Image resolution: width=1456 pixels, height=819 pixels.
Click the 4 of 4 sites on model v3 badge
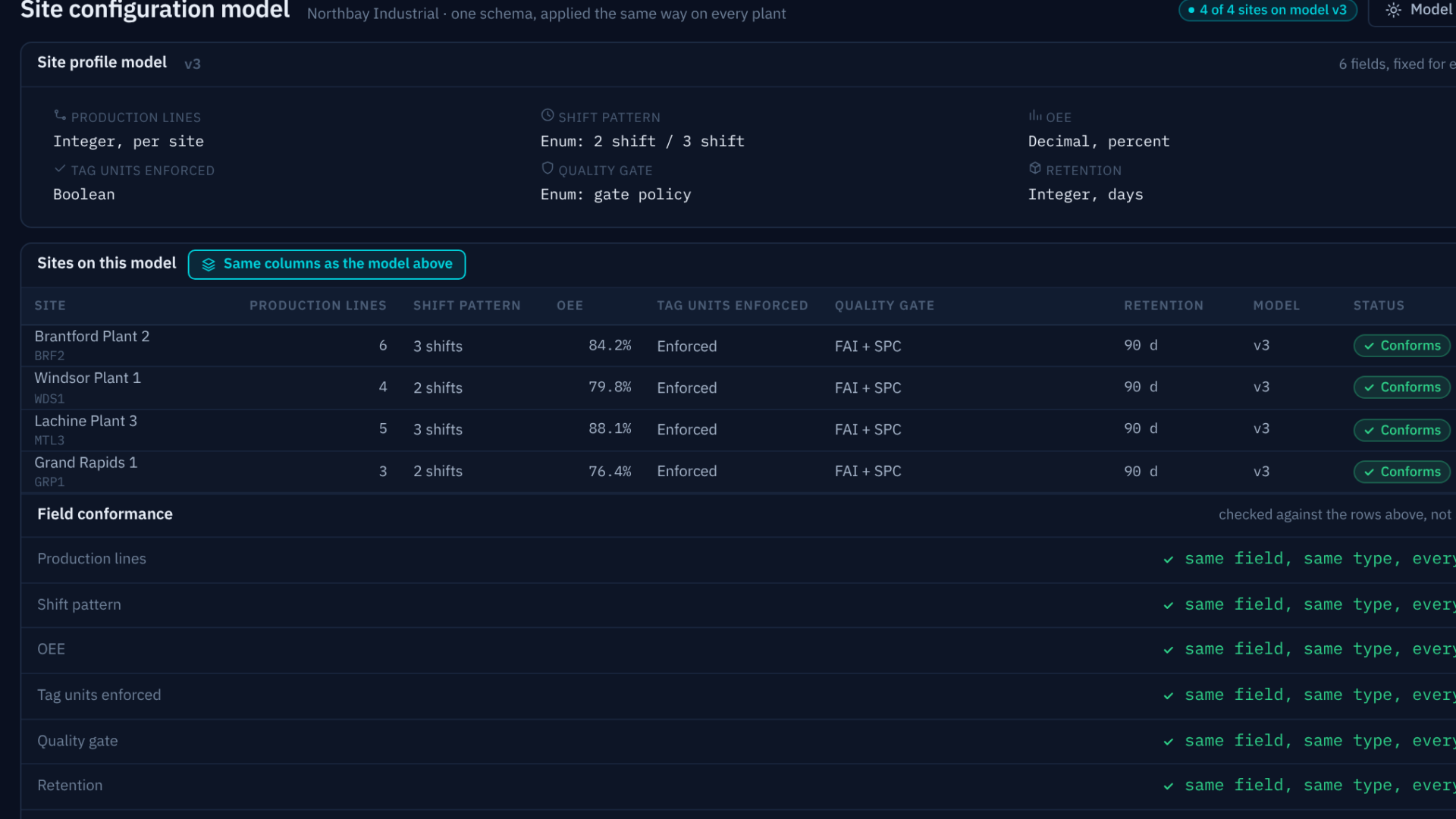pyautogui.click(x=1268, y=11)
